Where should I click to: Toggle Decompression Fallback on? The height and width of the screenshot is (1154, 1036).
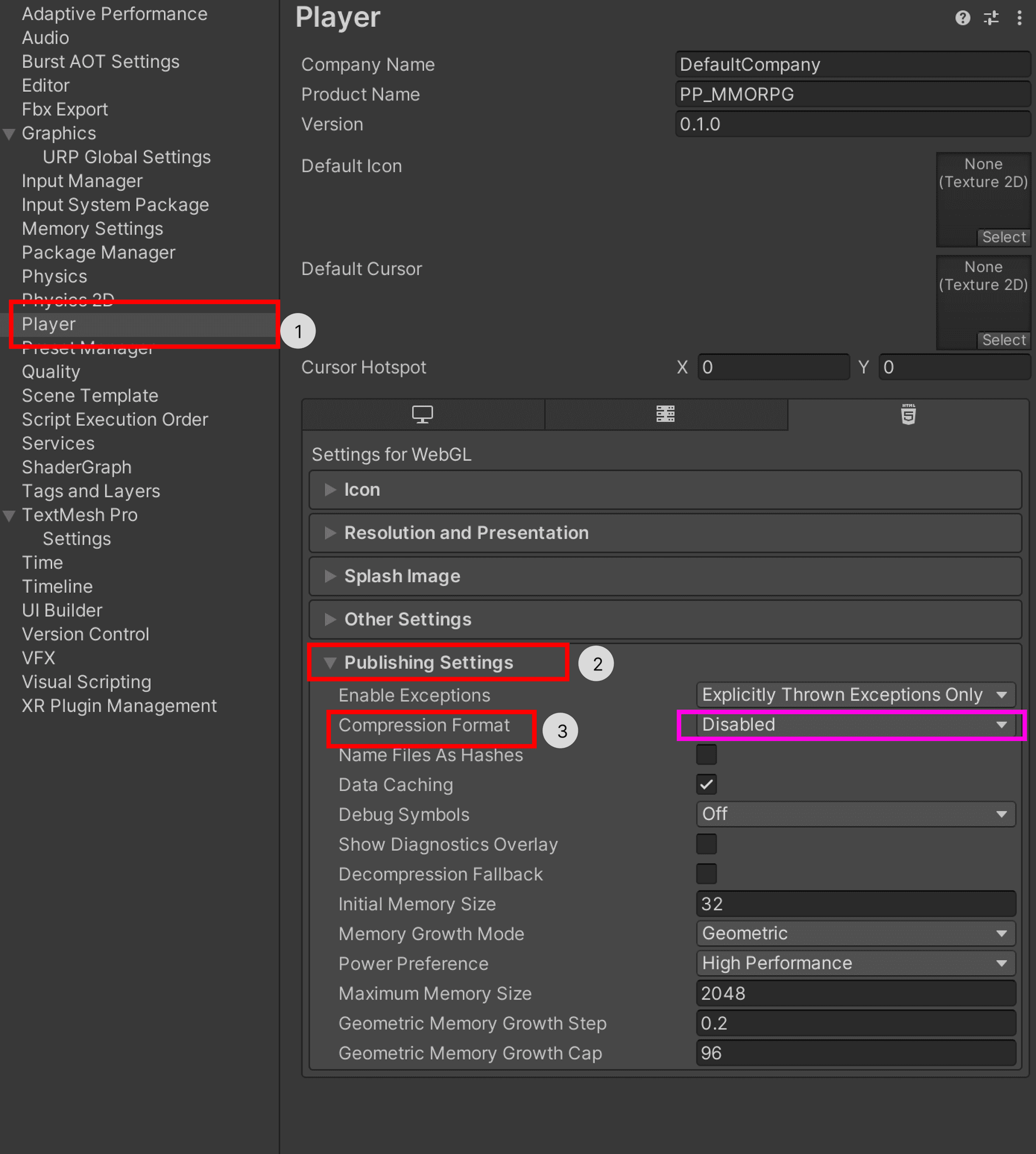click(706, 874)
